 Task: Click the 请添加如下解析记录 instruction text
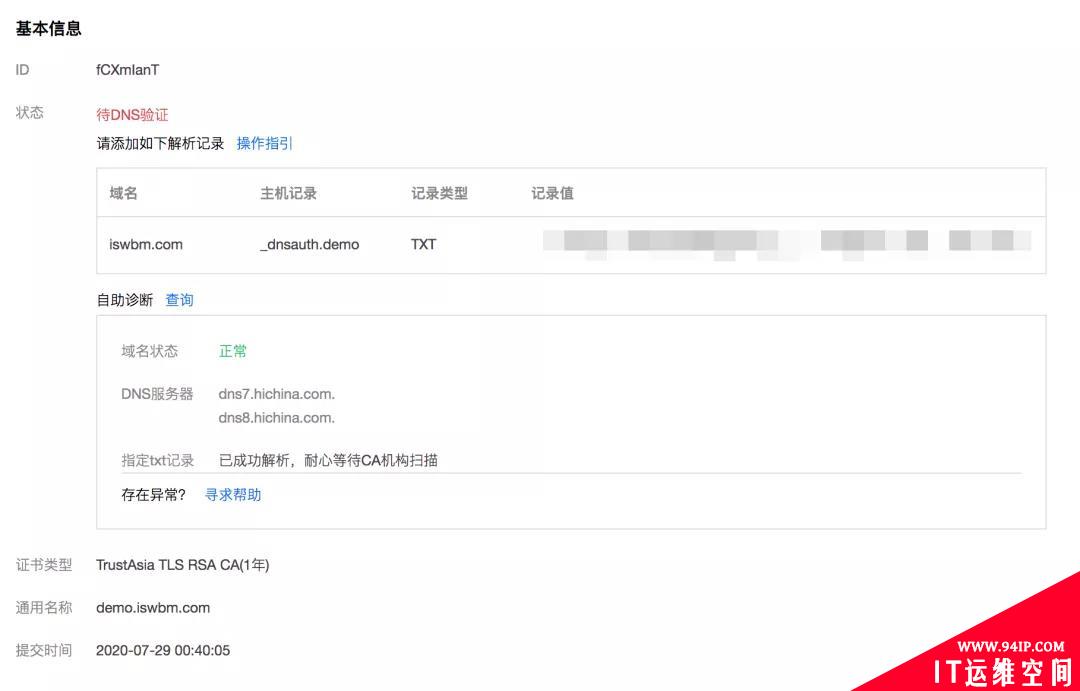[x=160, y=143]
